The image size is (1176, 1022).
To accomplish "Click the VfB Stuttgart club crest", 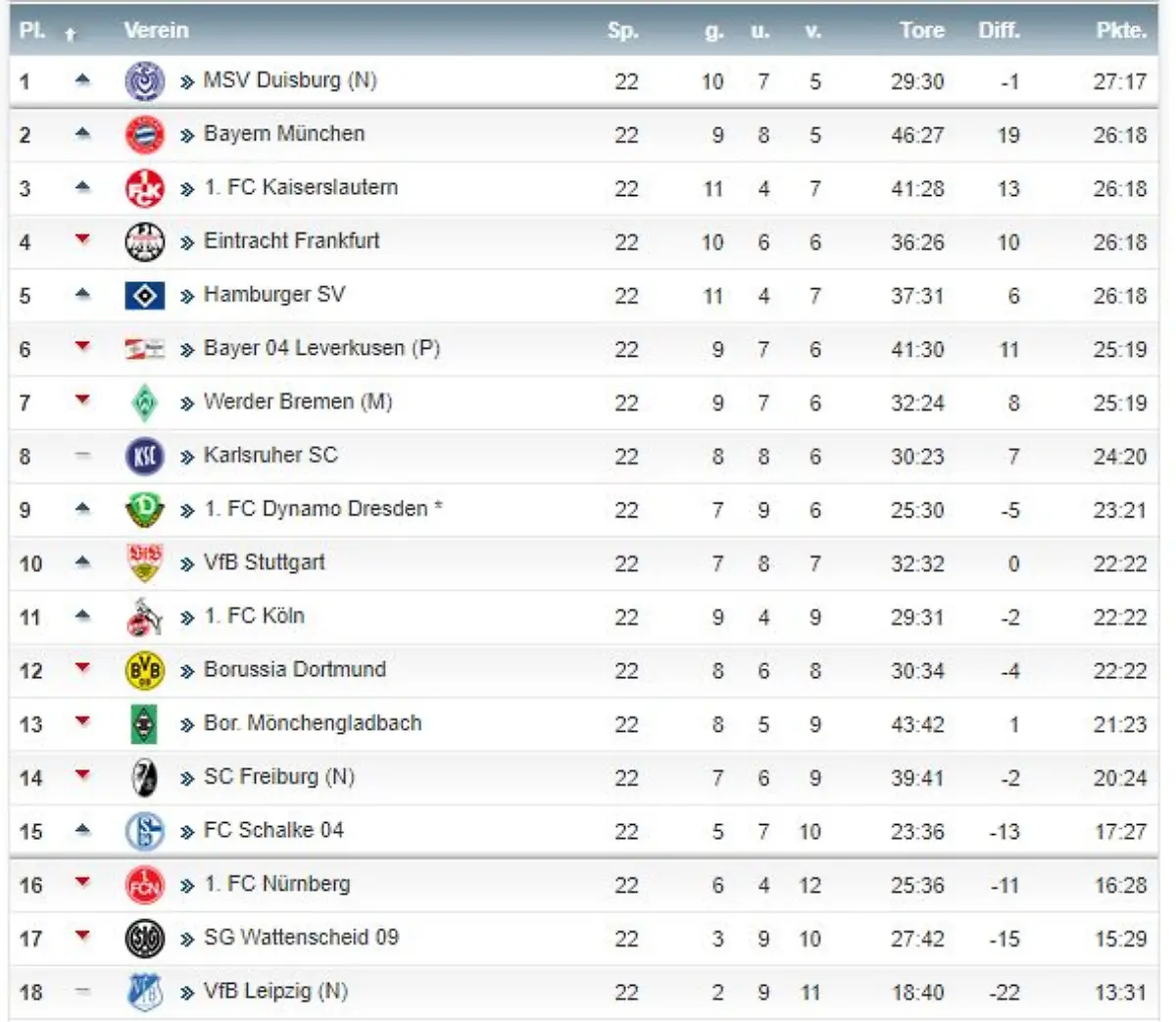I will pos(145,563).
